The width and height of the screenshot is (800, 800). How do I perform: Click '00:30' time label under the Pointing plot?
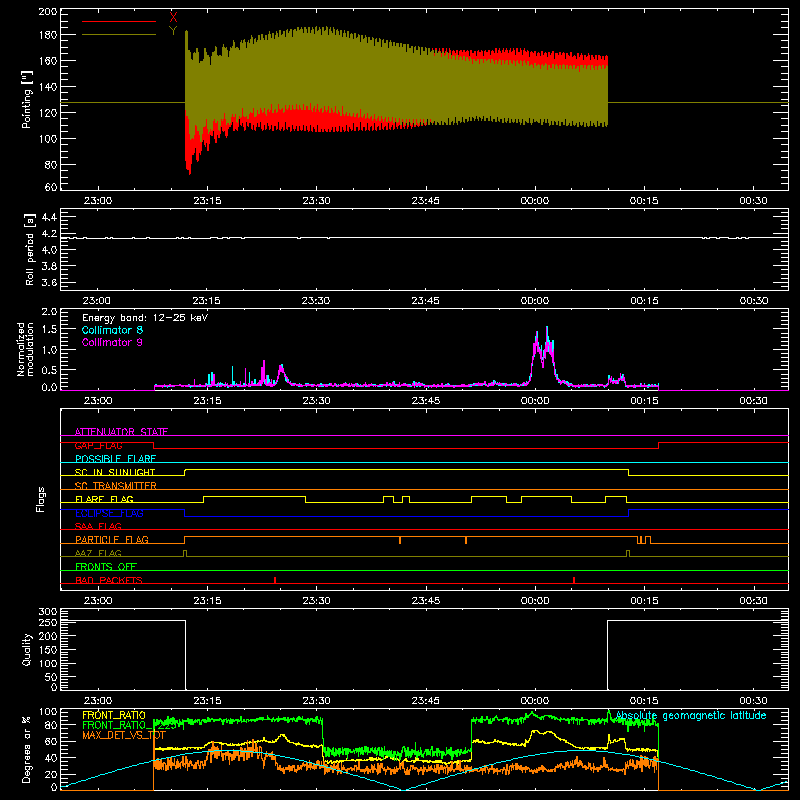[754, 201]
